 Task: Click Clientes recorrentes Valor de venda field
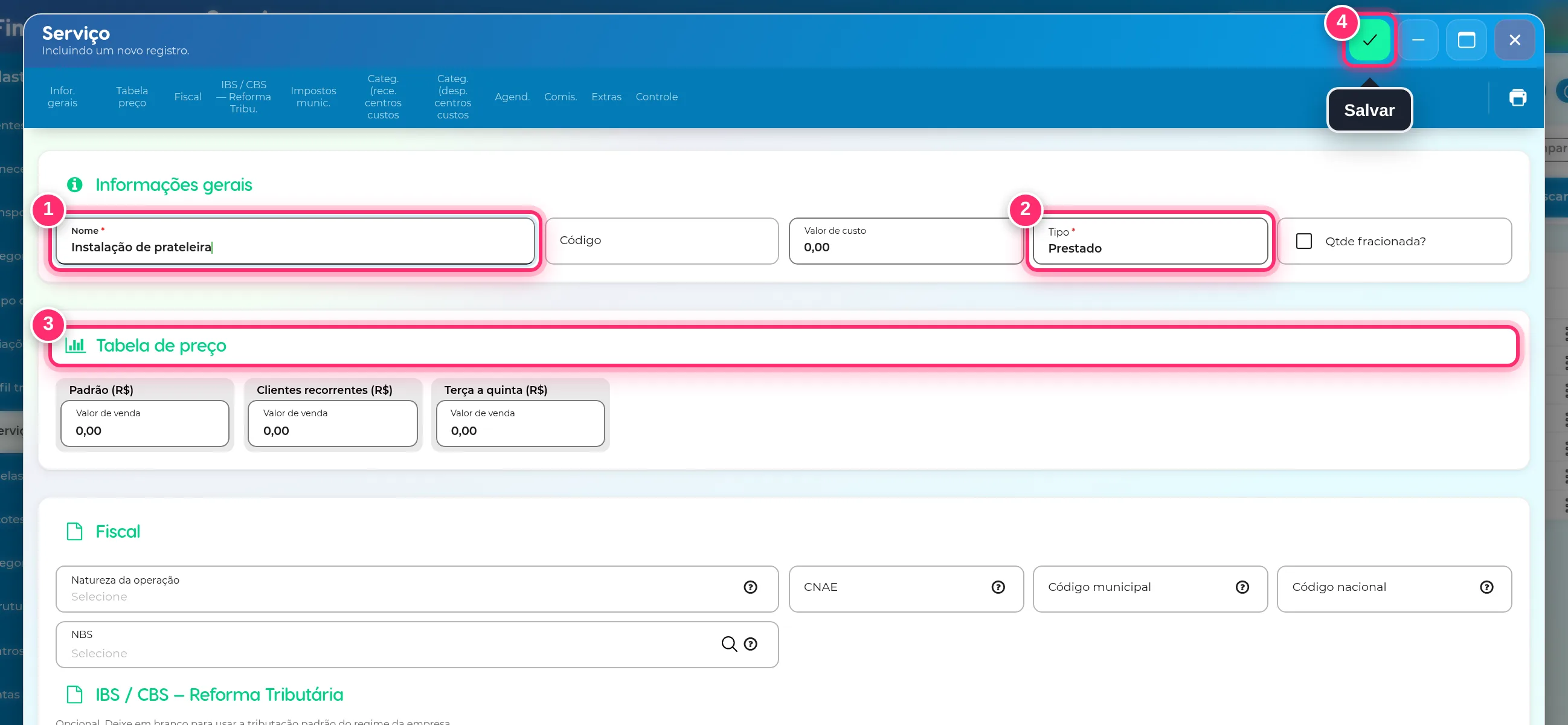tap(332, 423)
